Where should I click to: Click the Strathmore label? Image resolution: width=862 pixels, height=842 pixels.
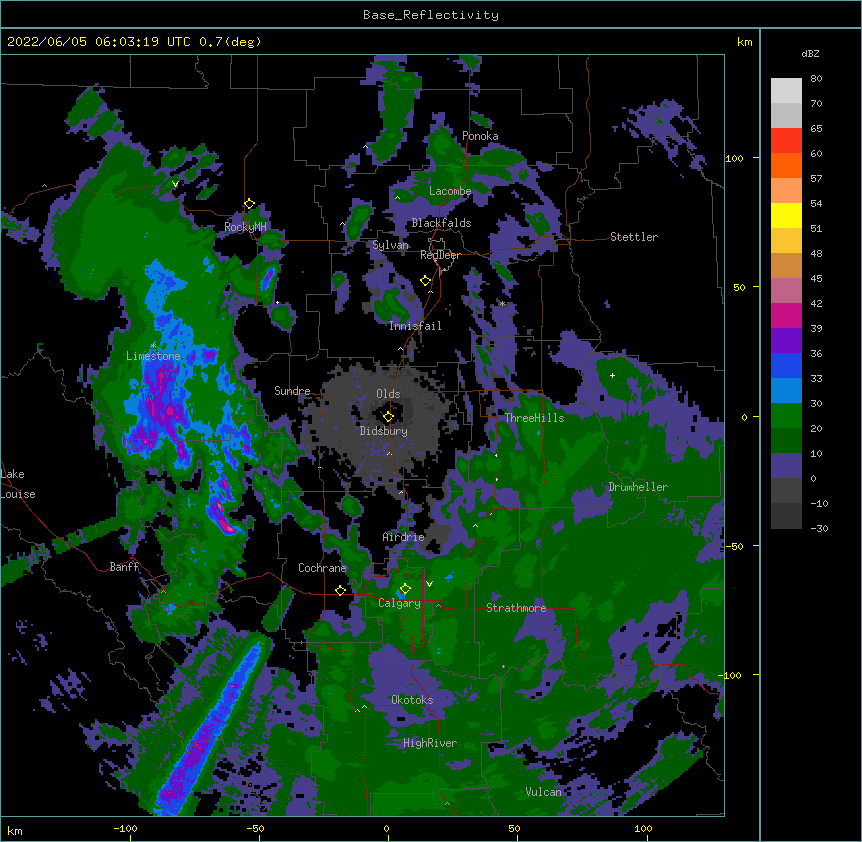[x=516, y=608]
